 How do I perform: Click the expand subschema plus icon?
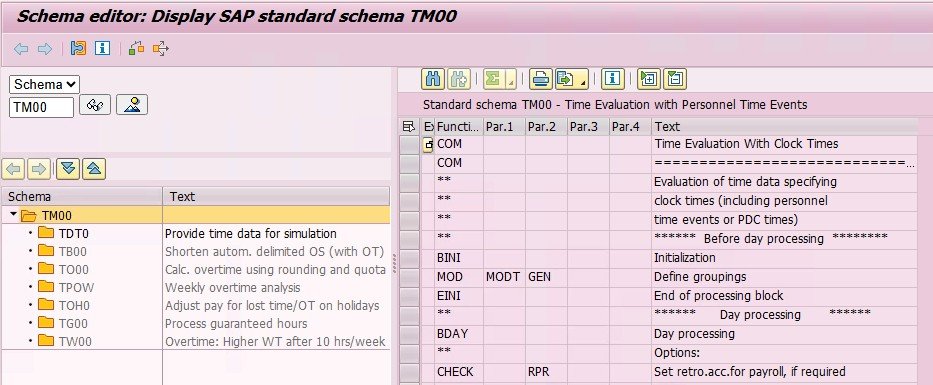(x=649, y=79)
